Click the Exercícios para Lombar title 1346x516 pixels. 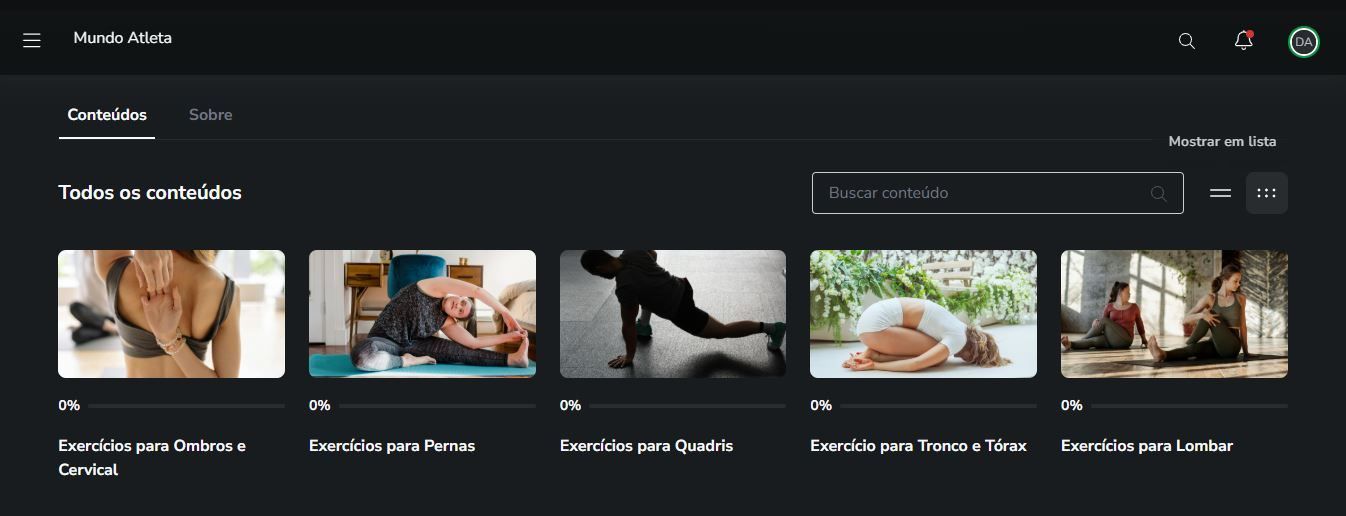[1147, 446]
